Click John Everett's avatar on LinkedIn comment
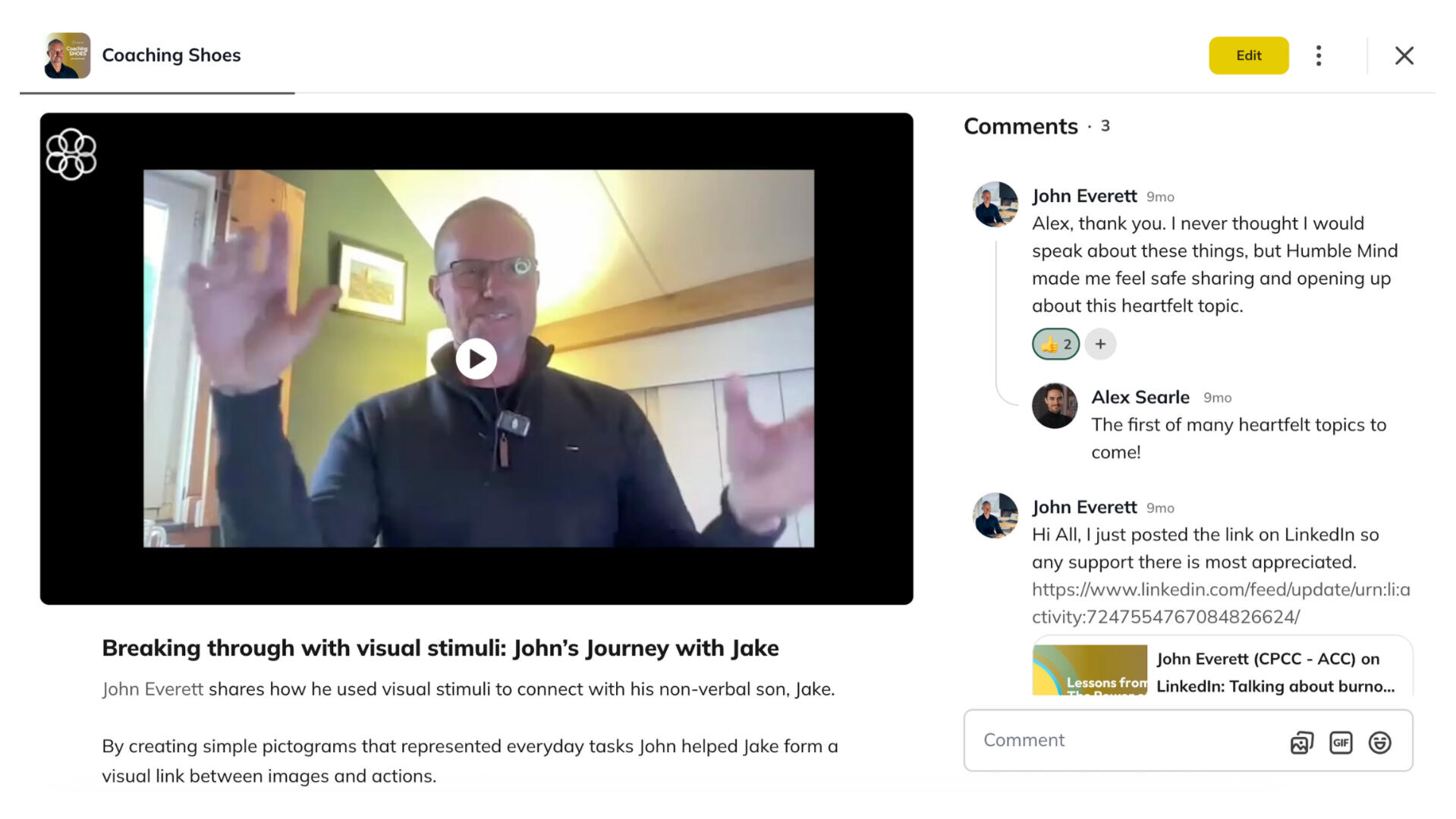The image size is (1456, 819). tap(995, 515)
